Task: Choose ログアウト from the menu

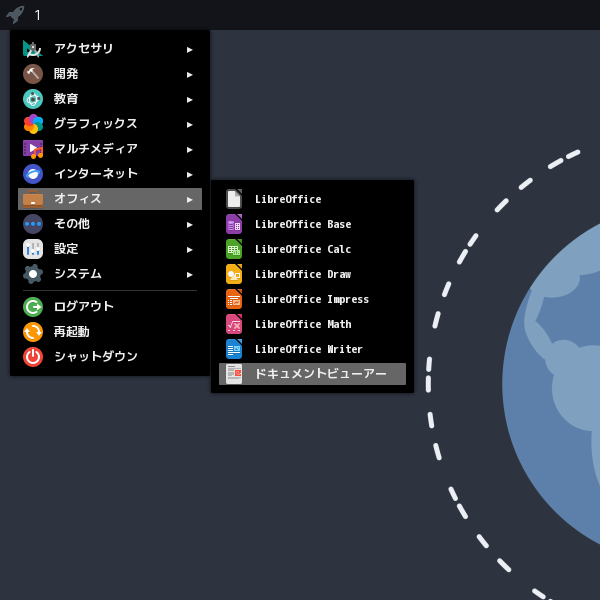Action: coord(110,307)
